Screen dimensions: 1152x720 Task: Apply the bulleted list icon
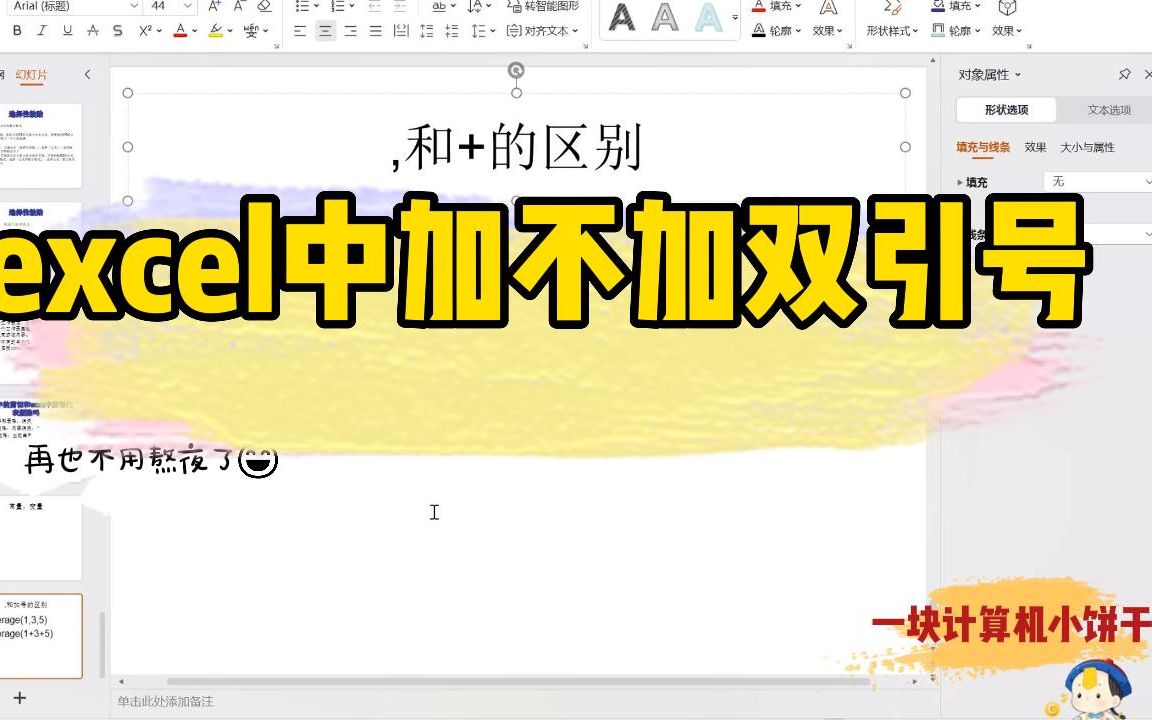click(x=300, y=8)
